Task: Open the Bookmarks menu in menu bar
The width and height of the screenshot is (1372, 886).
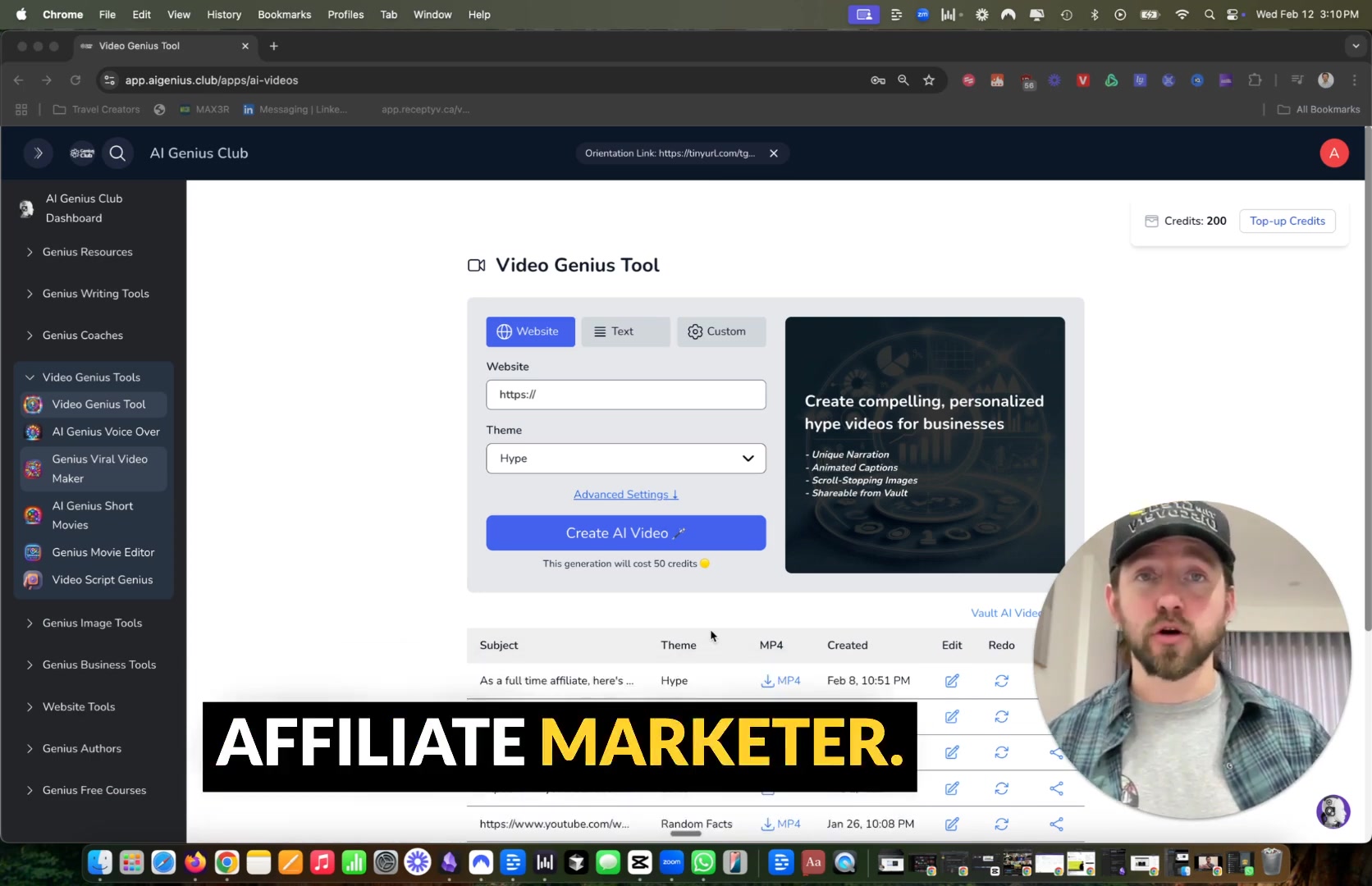Action: [284, 15]
